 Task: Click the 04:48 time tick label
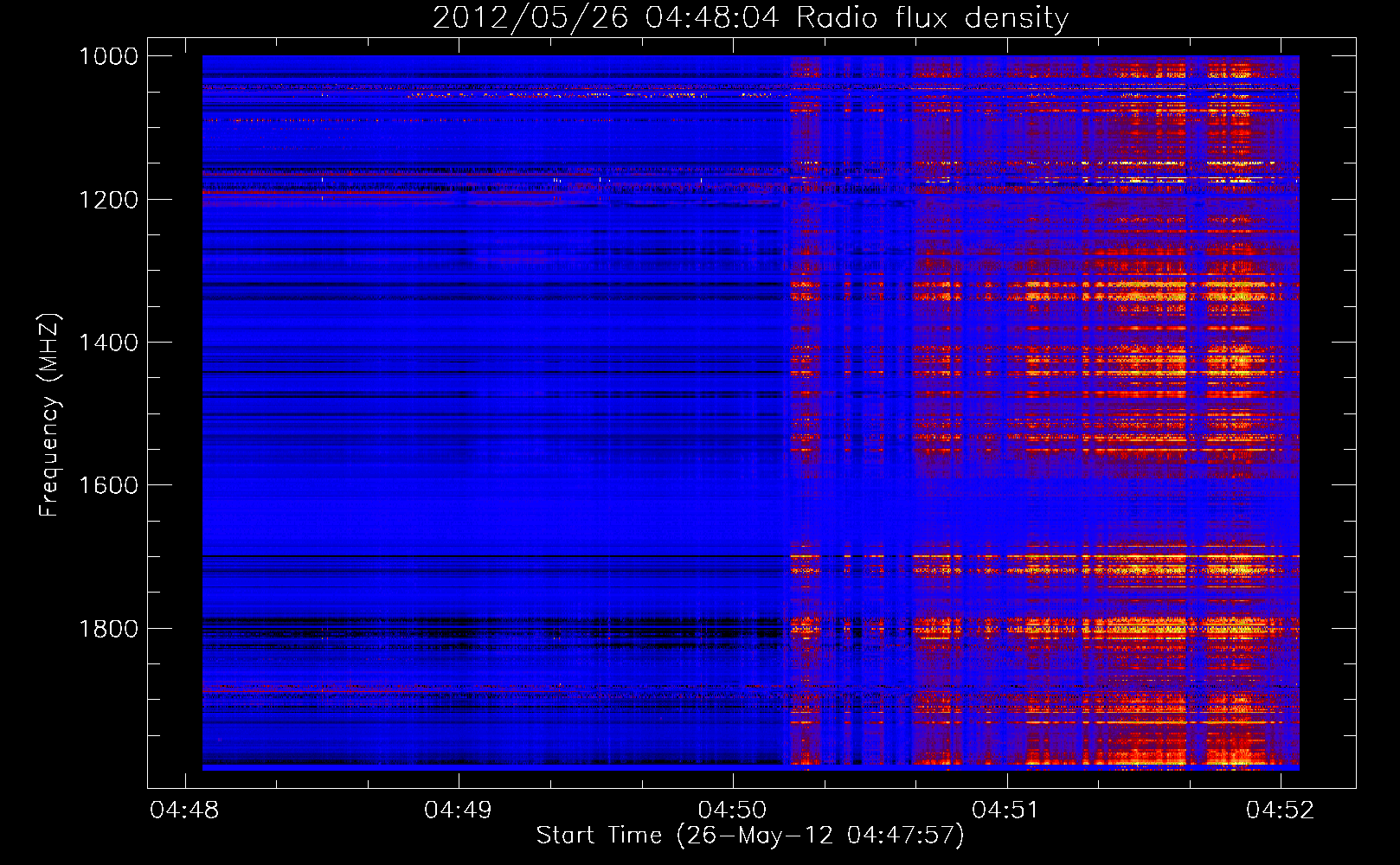tap(184, 810)
